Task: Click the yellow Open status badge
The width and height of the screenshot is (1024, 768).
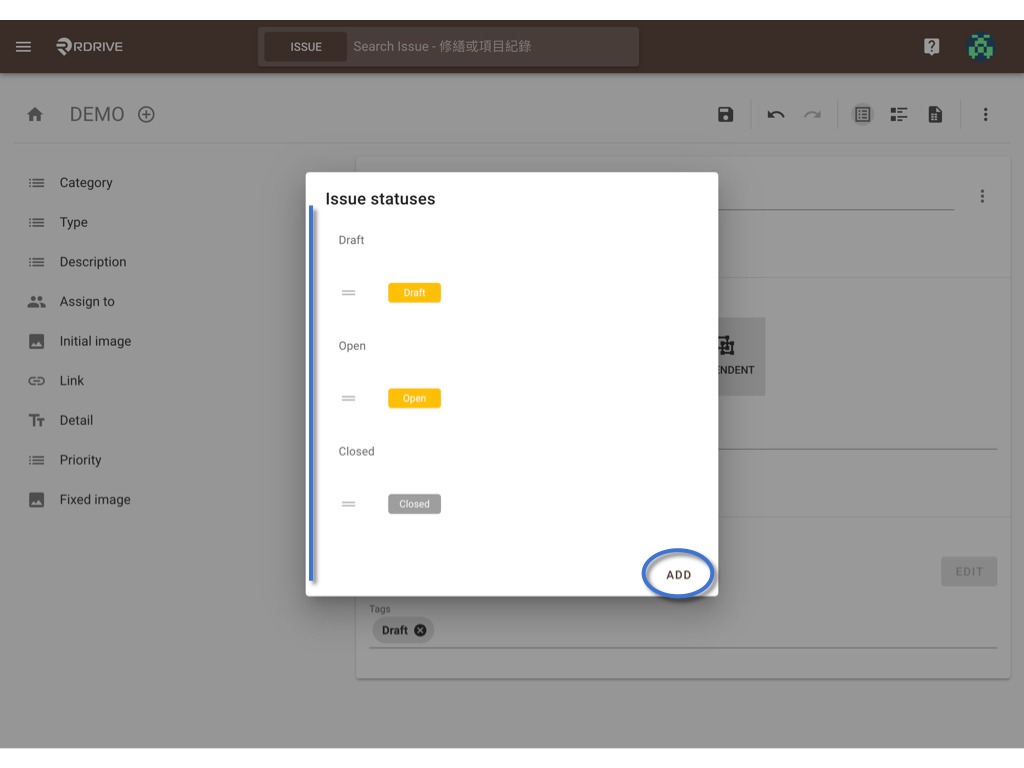Action: click(x=415, y=398)
